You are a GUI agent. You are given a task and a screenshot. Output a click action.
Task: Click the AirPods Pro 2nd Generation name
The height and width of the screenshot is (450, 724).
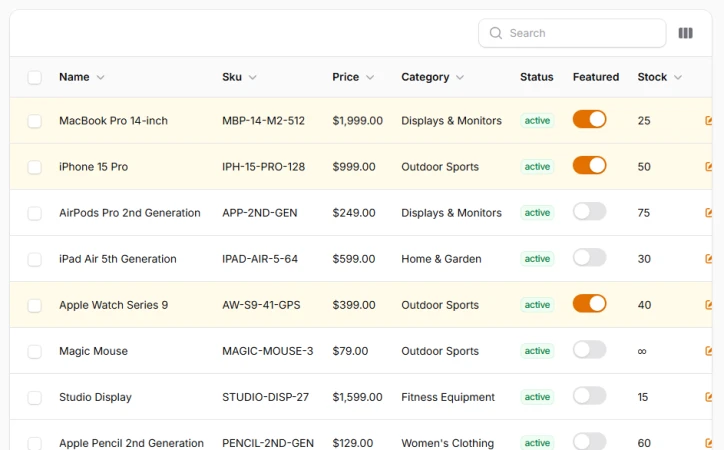130,213
